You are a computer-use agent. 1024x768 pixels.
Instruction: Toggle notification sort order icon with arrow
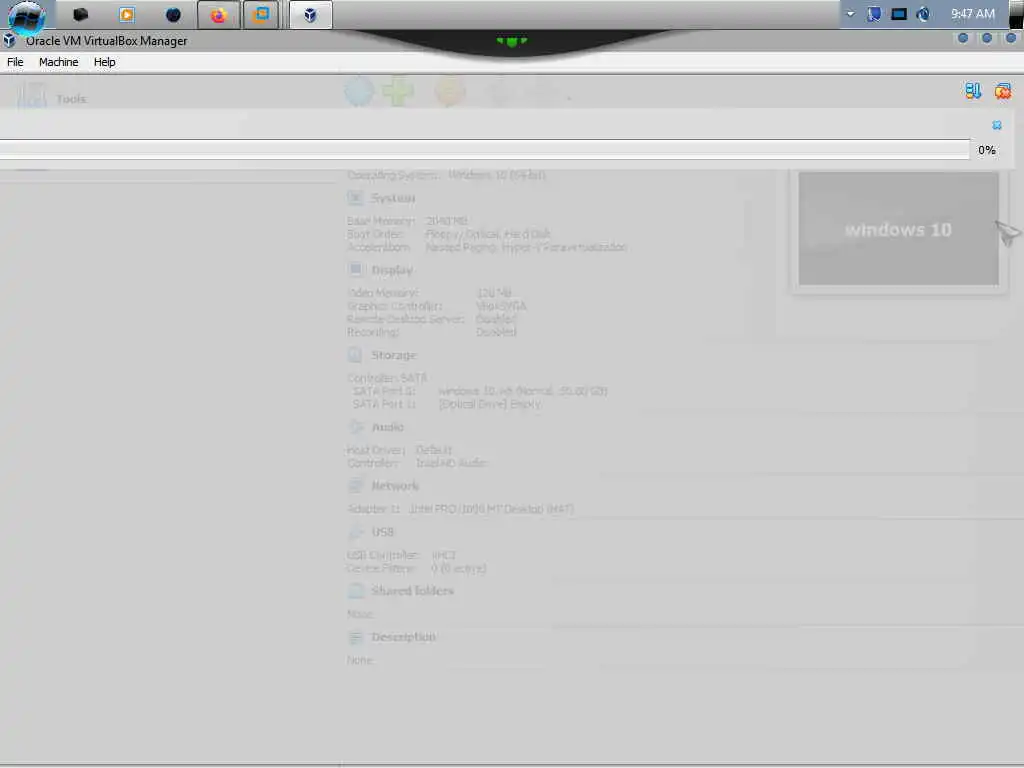pos(972,91)
